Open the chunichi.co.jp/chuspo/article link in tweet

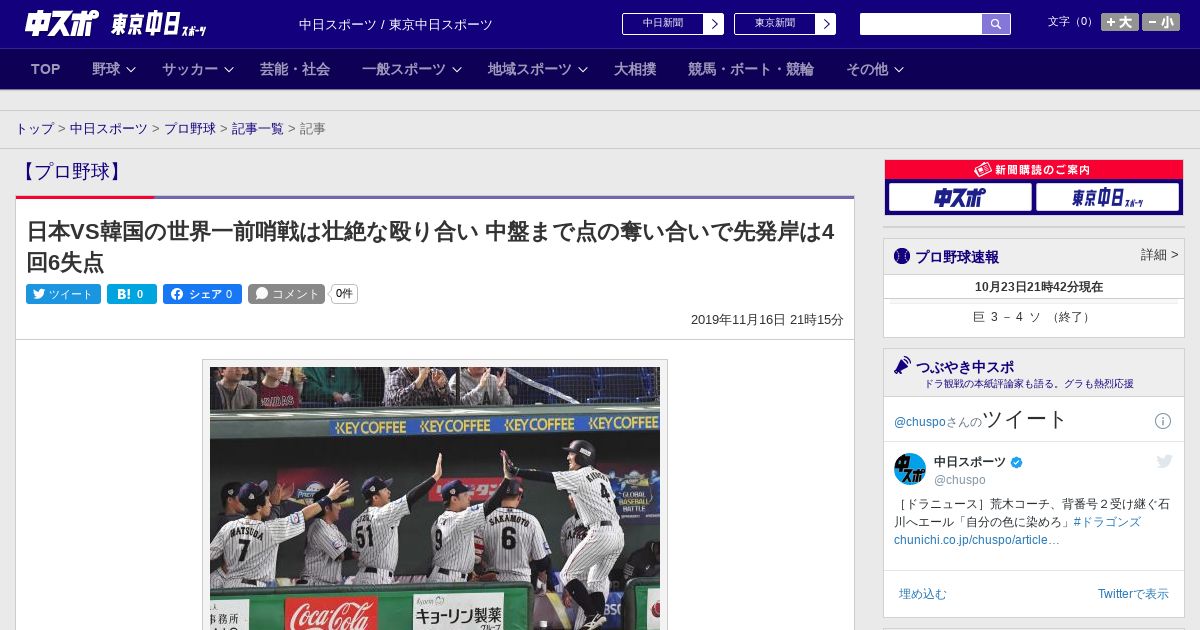(x=977, y=540)
